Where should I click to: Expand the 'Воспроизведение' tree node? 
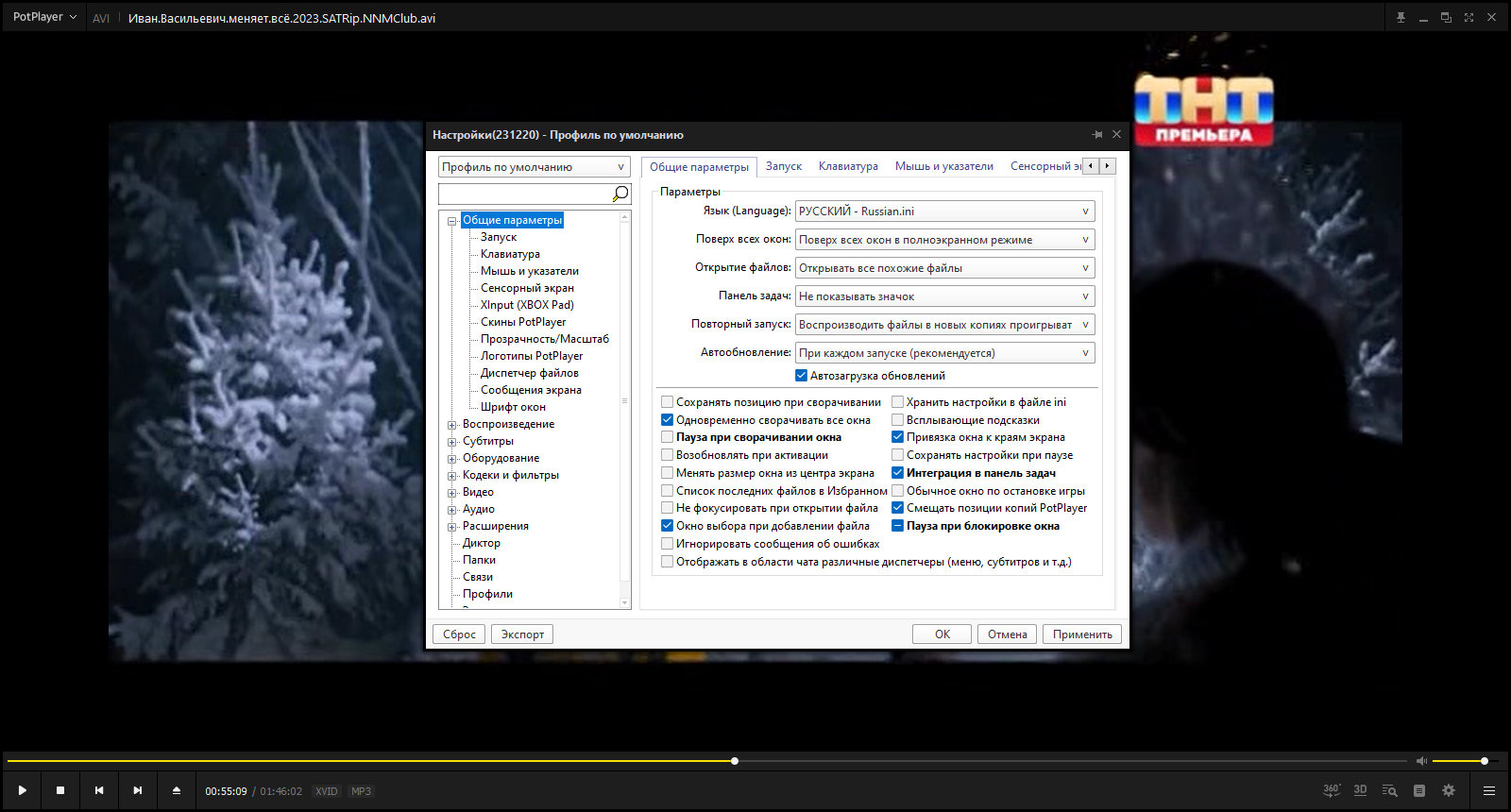pos(451,425)
